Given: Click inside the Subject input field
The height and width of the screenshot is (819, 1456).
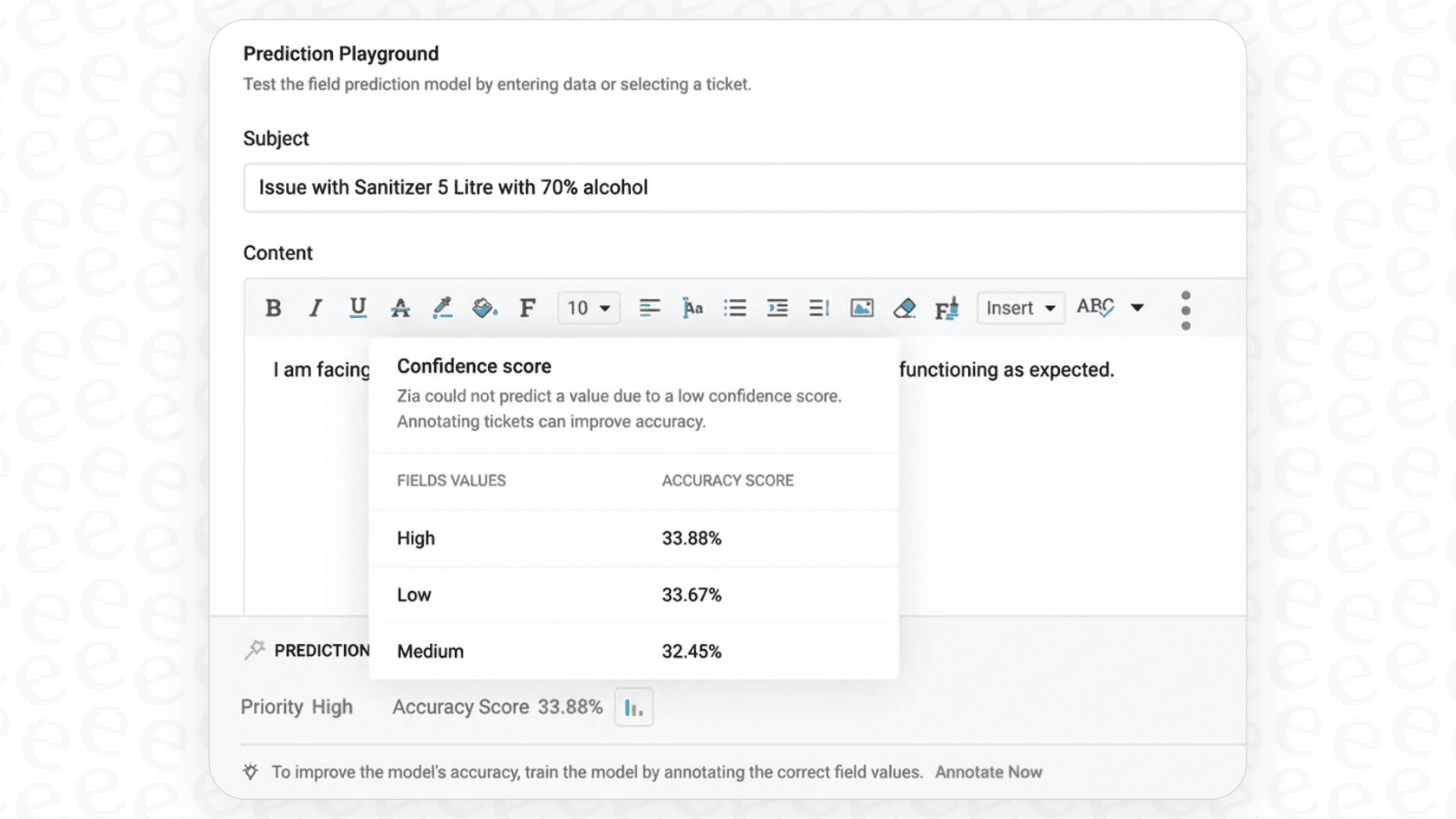Looking at the screenshot, I should point(745,187).
